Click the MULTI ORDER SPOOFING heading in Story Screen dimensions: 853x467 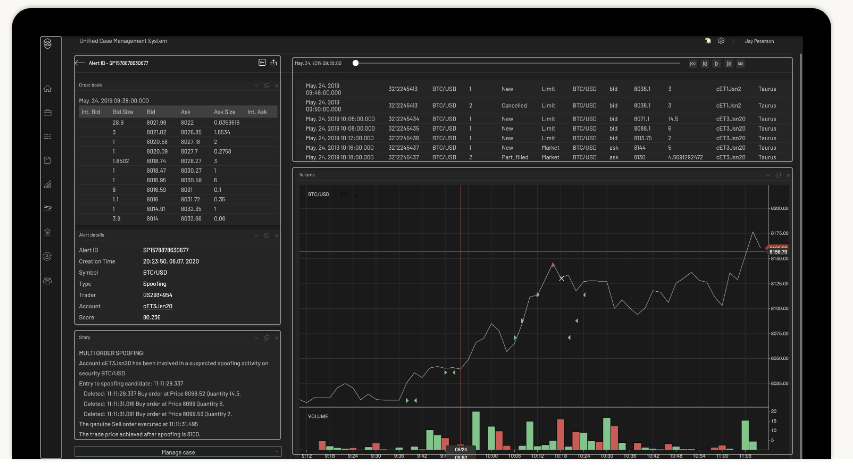111,353
